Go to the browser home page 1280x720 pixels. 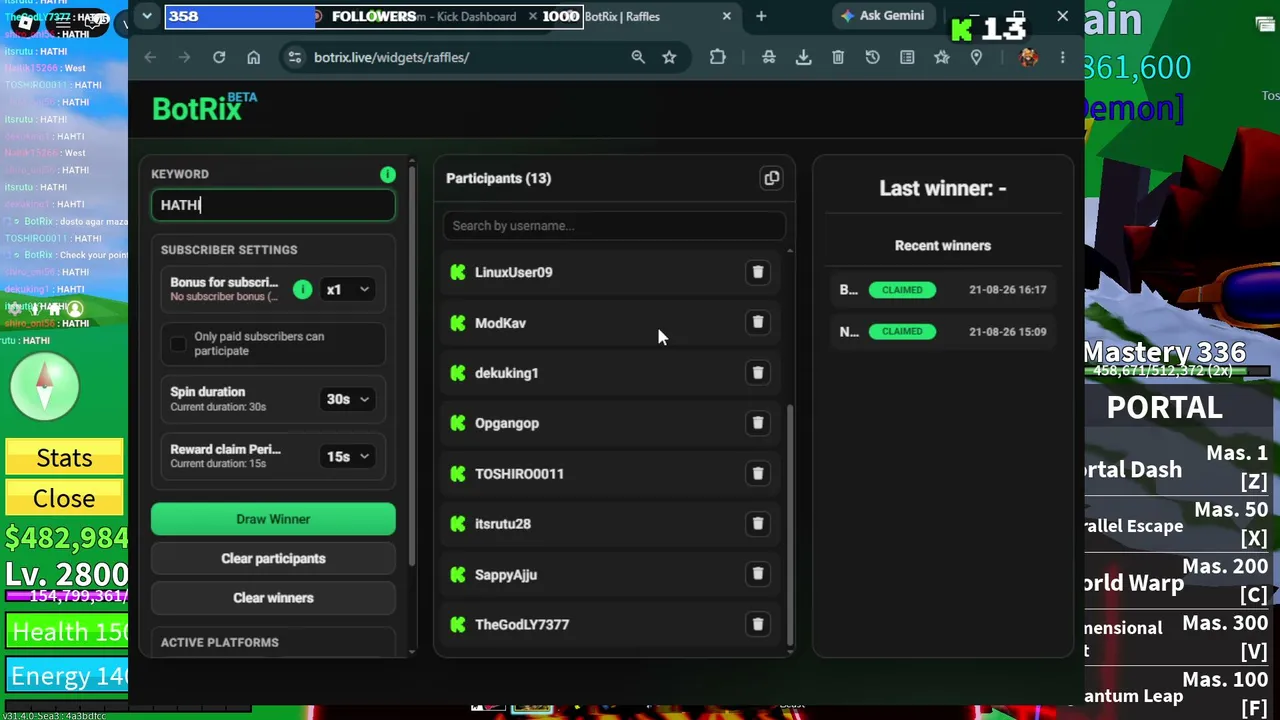(254, 57)
